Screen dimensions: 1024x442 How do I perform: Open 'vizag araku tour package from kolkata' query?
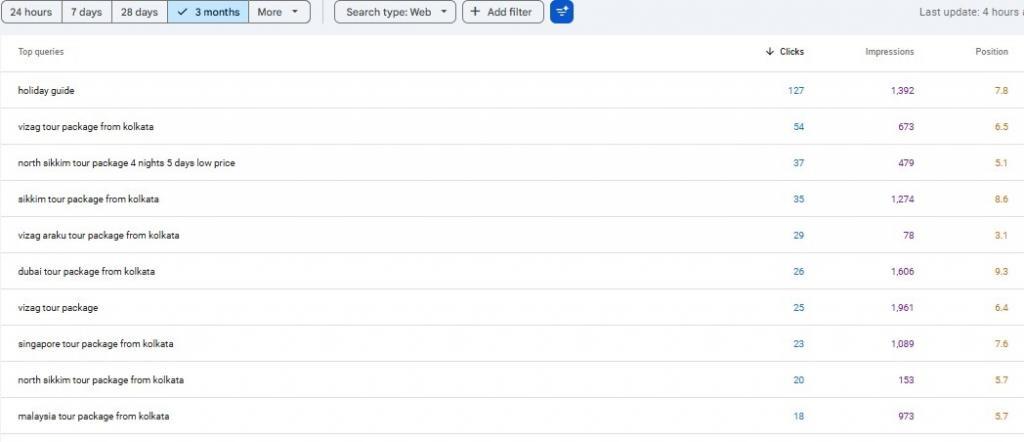coord(512,235)
